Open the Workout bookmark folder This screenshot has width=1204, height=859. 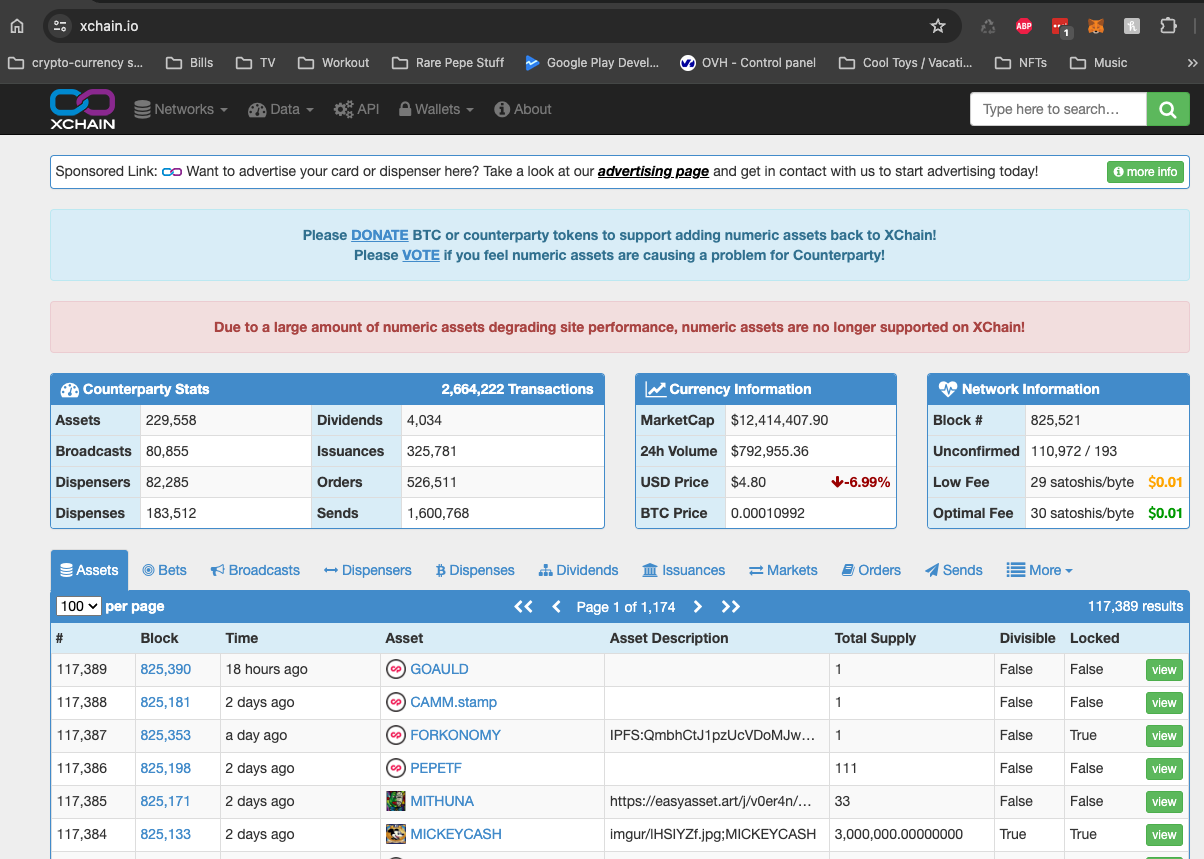tap(334, 62)
